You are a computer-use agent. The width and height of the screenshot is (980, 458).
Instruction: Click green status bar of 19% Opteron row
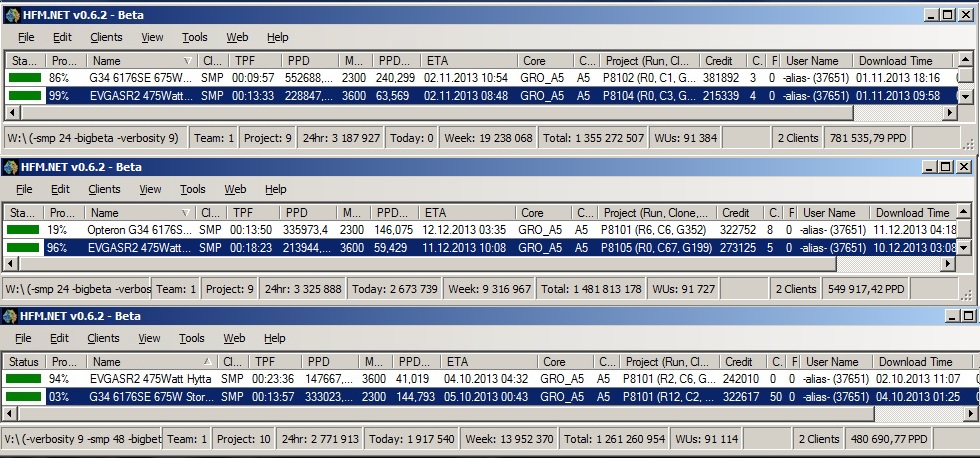(x=23, y=230)
